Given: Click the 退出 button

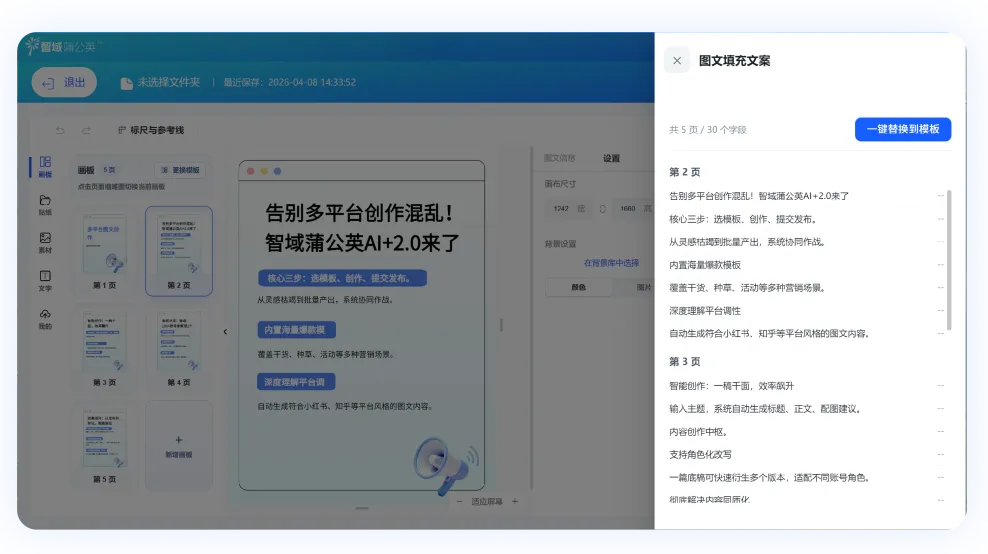Looking at the screenshot, I should click(64, 83).
